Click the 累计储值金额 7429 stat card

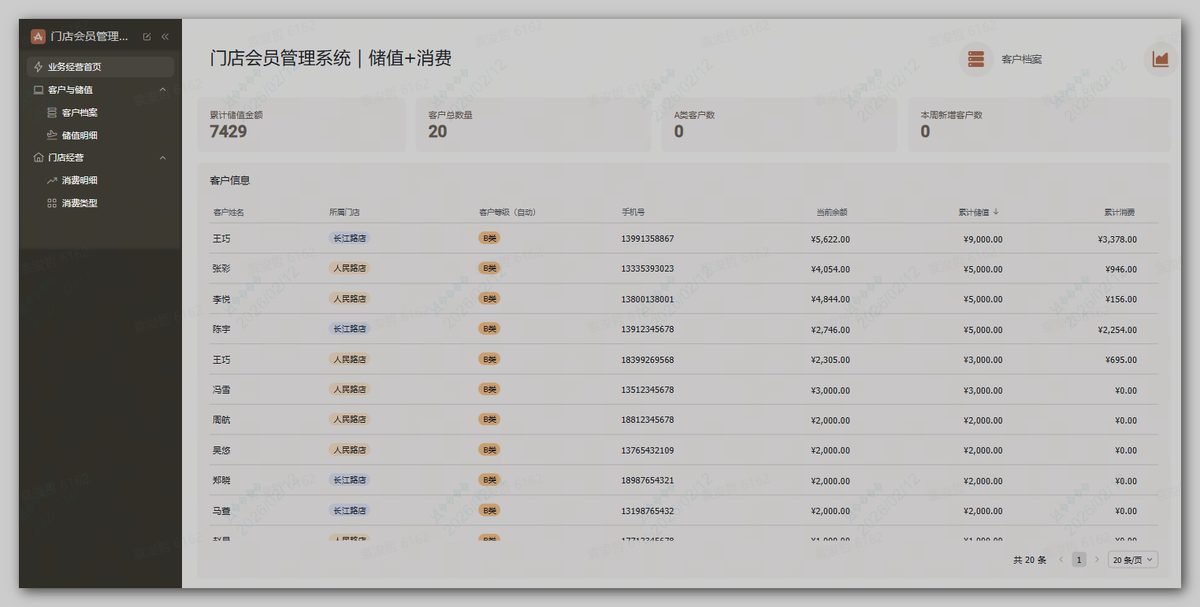tap(302, 124)
